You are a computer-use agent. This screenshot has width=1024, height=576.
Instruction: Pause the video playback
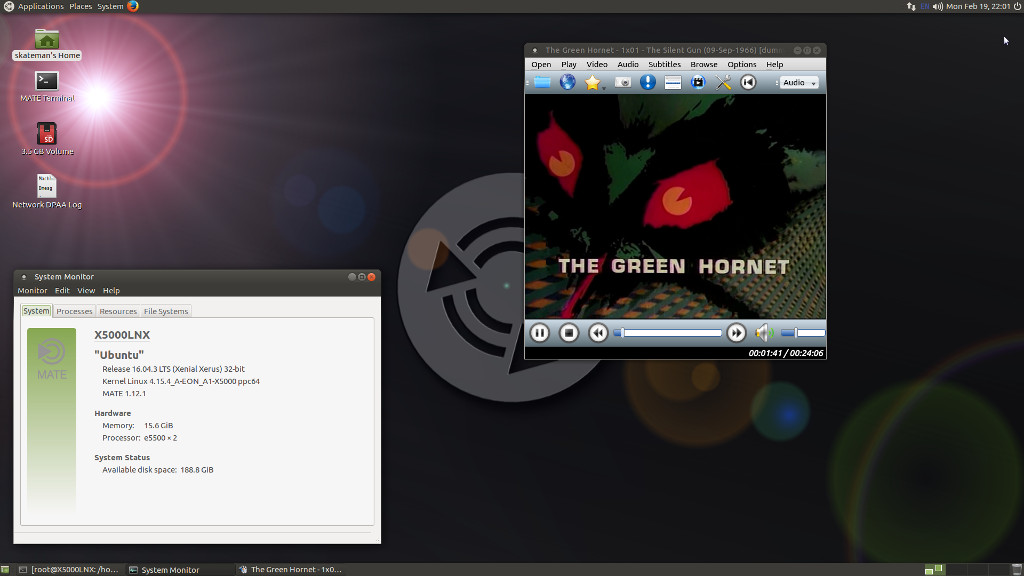[x=539, y=333]
